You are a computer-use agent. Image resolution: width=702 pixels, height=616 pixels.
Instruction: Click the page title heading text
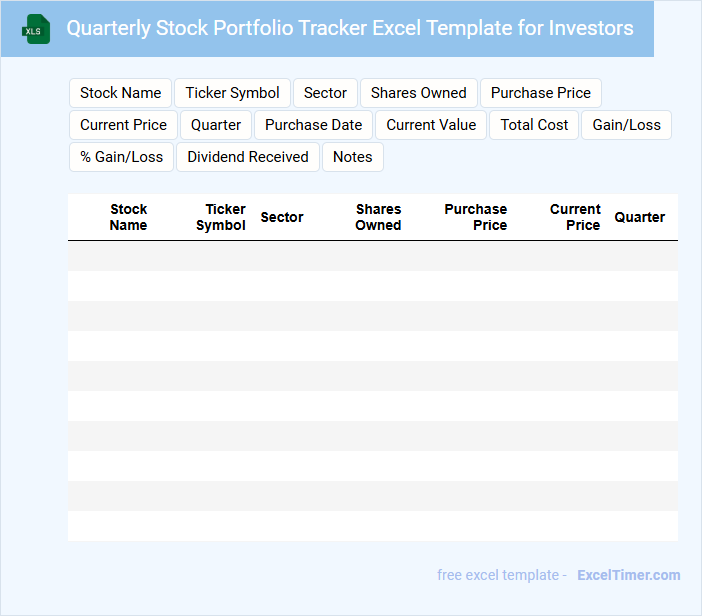coord(350,28)
